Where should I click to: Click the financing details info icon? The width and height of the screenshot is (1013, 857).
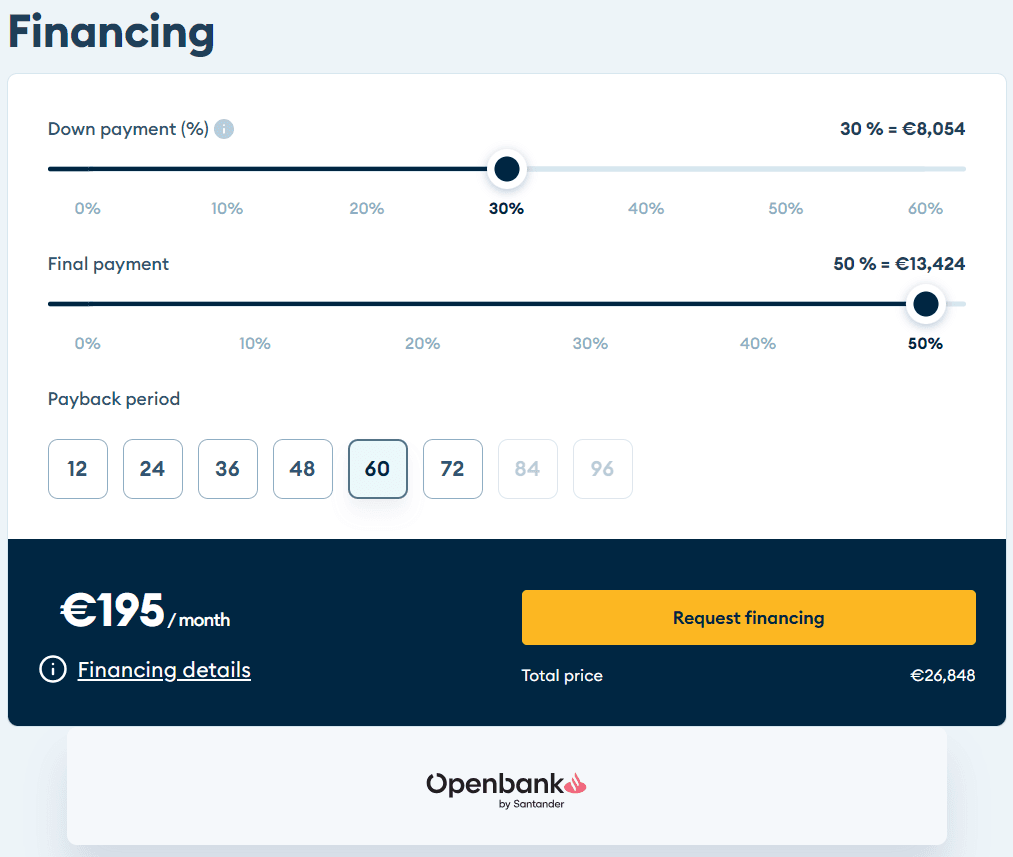[x=53, y=669]
